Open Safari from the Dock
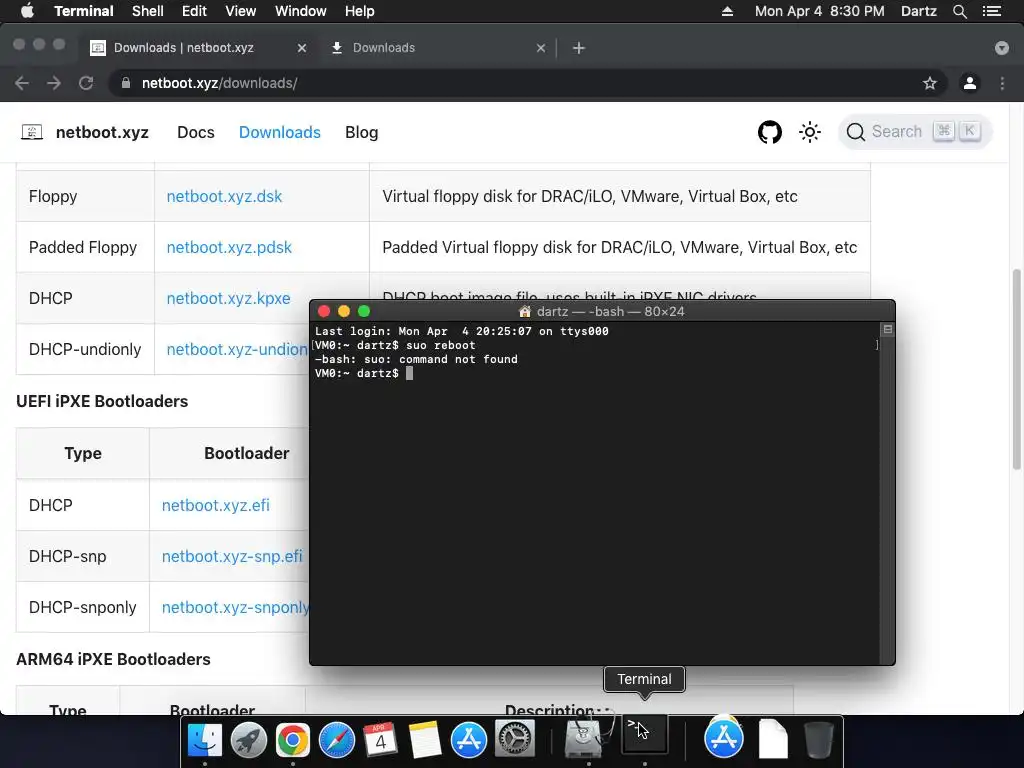Viewport: 1024px width, 768px height. [x=336, y=740]
